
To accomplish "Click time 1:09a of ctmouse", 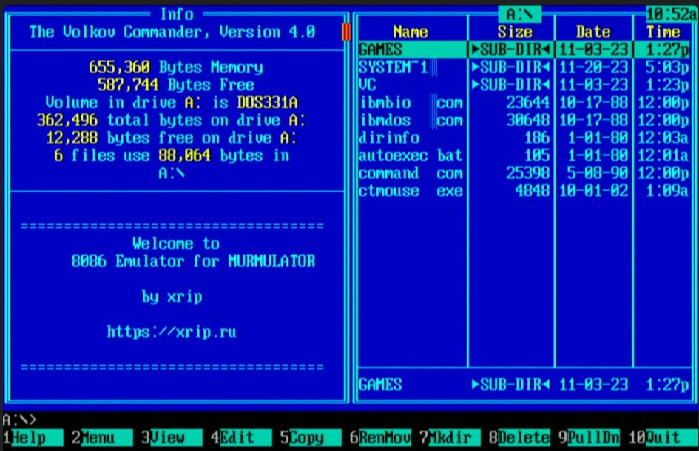I will tap(667, 191).
